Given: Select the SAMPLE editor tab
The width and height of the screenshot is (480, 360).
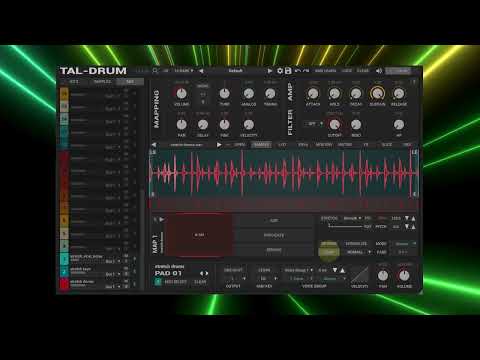Looking at the screenshot, I should click(x=261, y=145).
